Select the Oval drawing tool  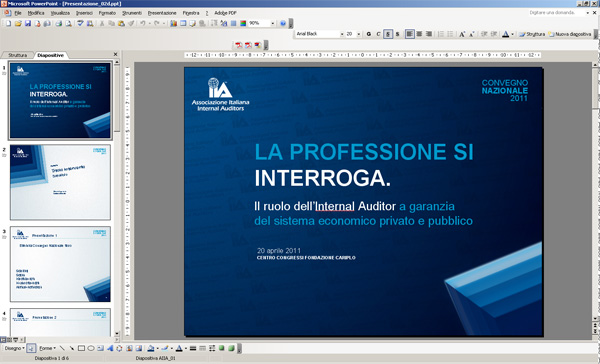(x=91, y=348)
